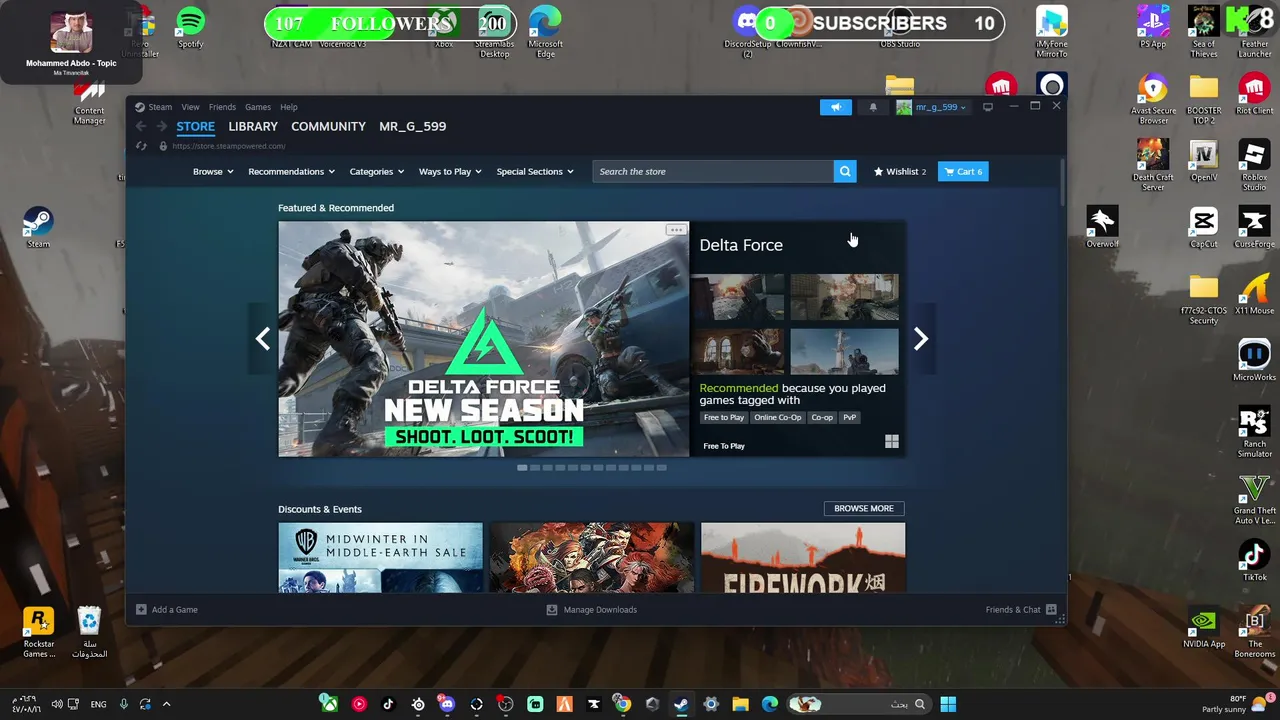This screenshot has height=720, width=1280.
Task: Open the Help menu
Action: [x=289, y=107]
